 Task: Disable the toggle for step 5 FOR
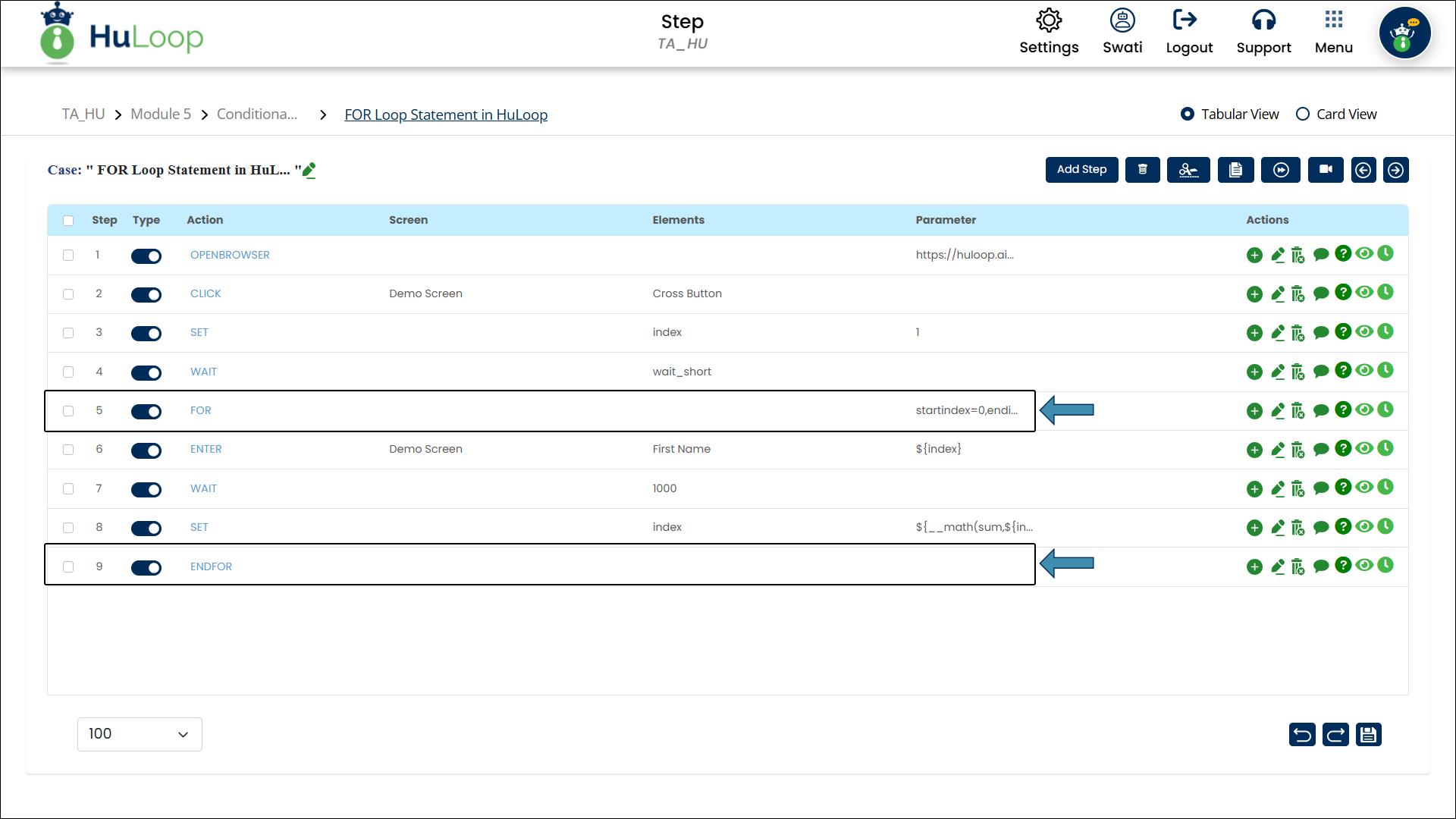click(x=146, y=411)
